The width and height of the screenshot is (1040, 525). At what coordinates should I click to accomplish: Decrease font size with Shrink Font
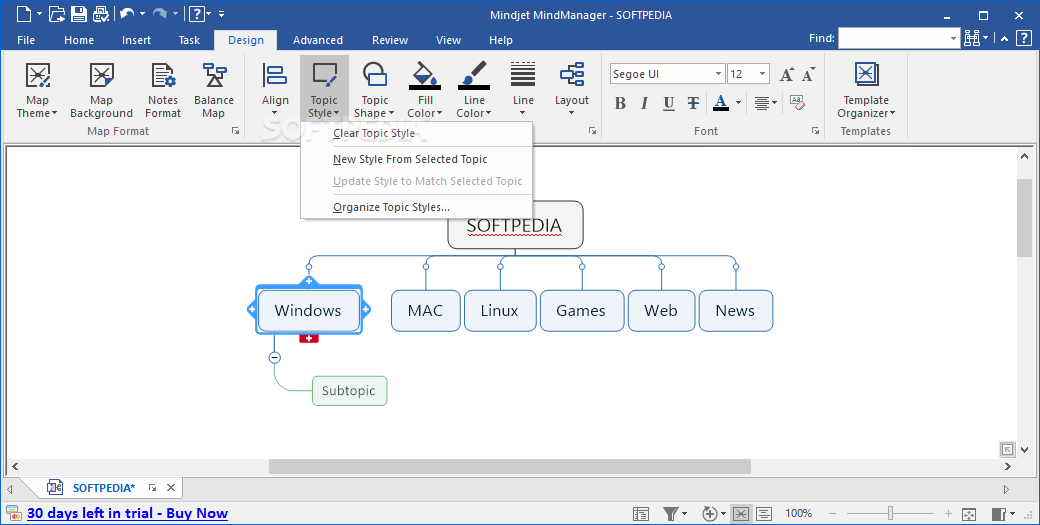[x=809, y=74]
